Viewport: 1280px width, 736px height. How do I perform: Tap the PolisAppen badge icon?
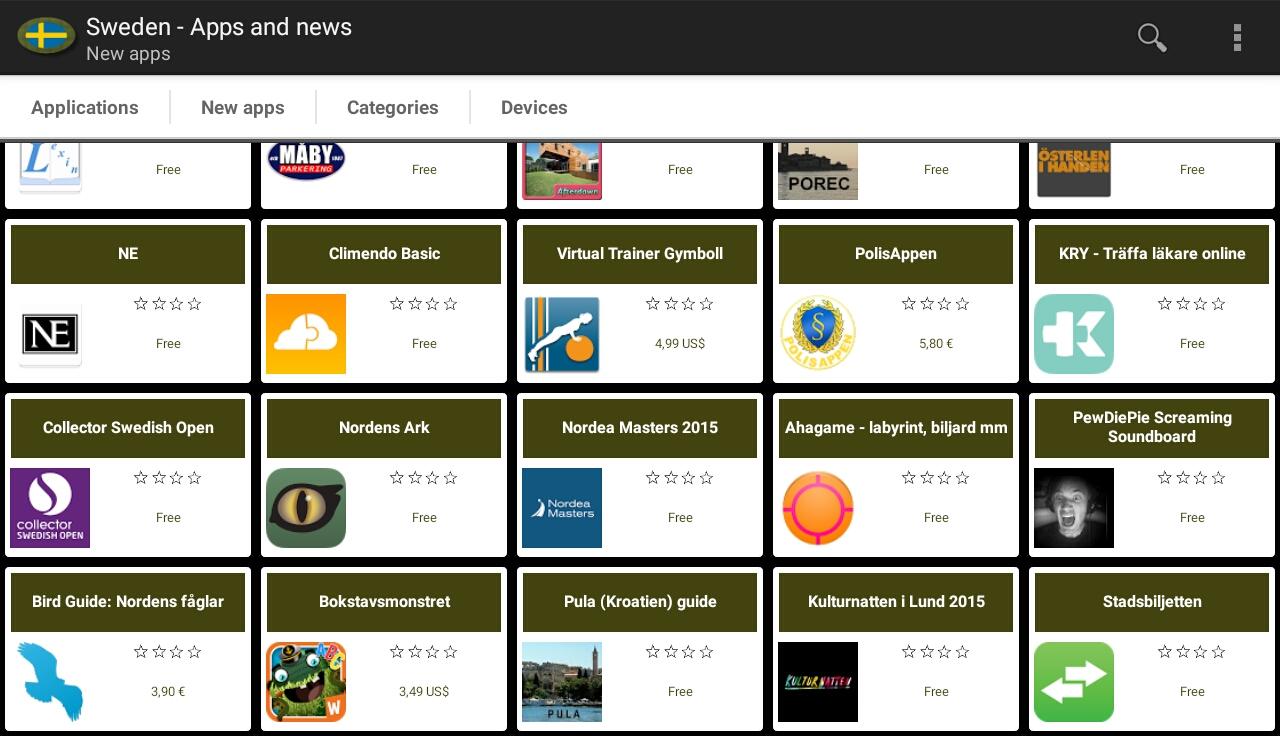coord(818,334)
